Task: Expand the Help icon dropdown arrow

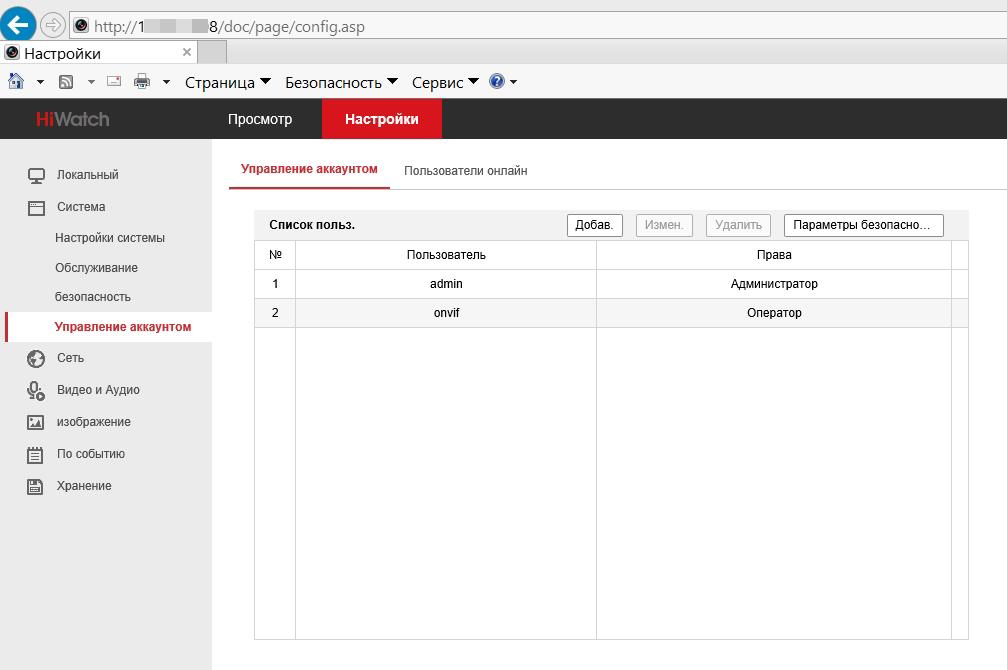Action: coord(513,82)
